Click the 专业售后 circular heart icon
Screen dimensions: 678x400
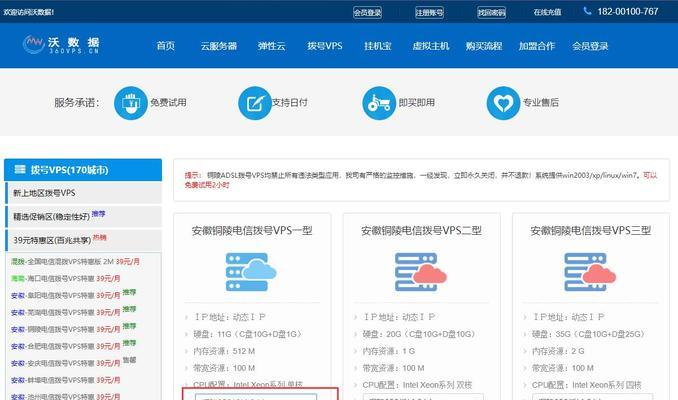pyautogui.click(x=503, y=103)
